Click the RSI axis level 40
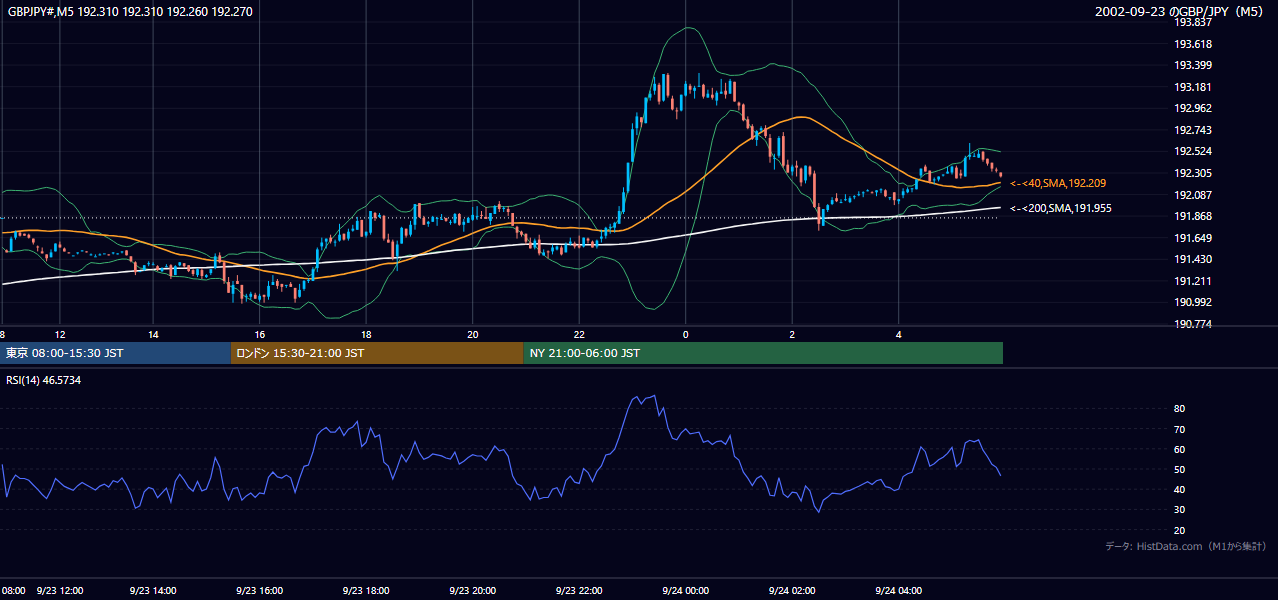1278x600 pixels. click(1179, 489)
